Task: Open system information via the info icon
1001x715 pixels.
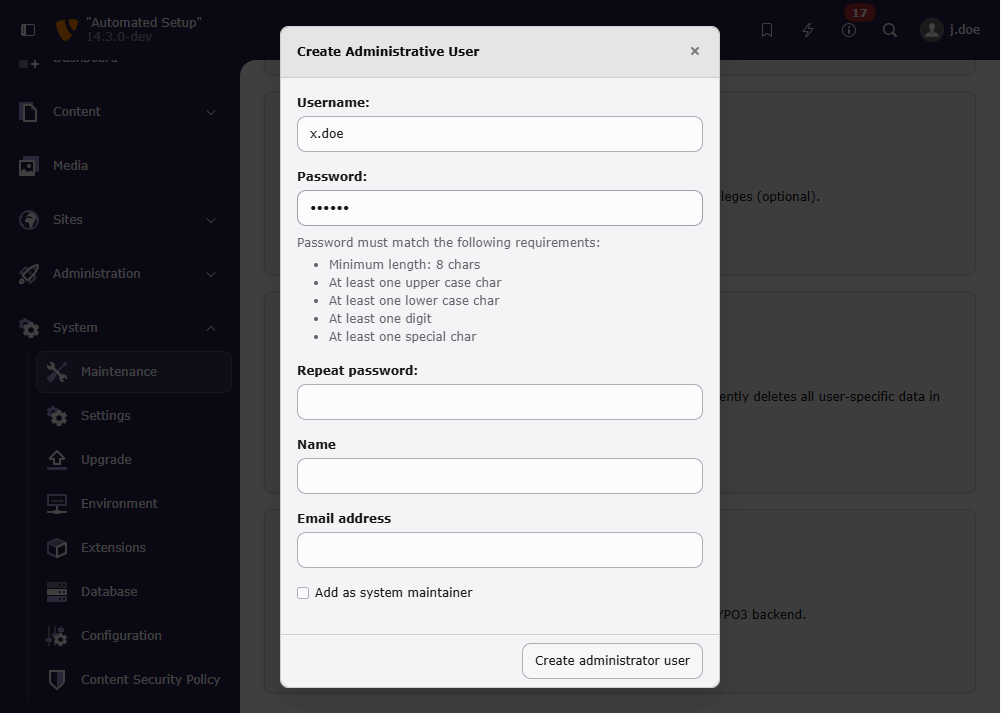Action: 848,29
